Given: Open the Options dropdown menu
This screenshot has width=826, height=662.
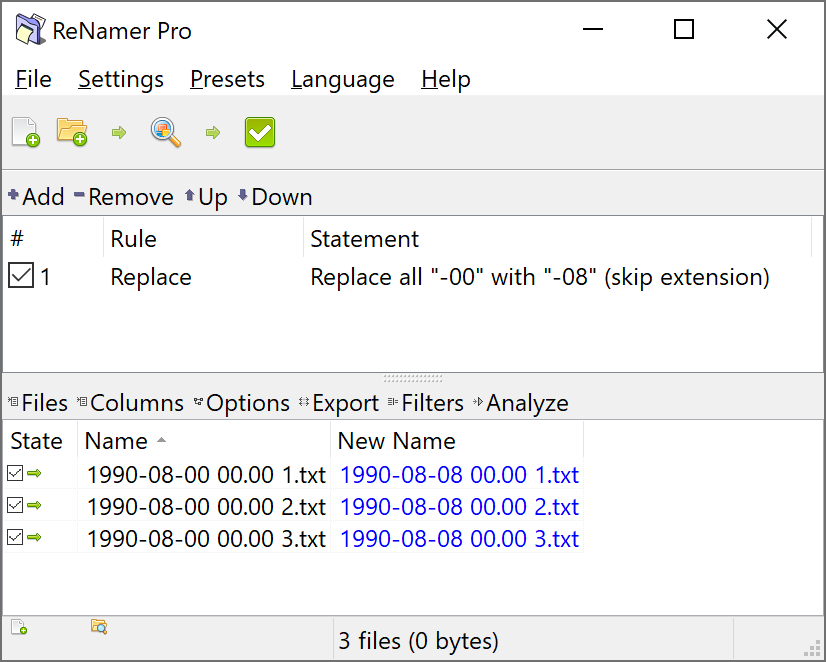Looking at the screenshot, I should tap(242, 403).
